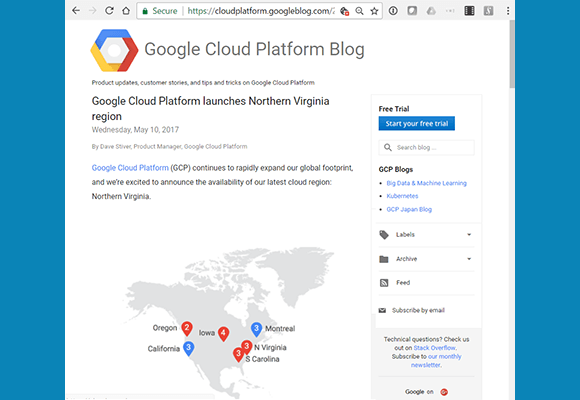
Task: Click the California blue map pin
Action: [x=189, y=349]
